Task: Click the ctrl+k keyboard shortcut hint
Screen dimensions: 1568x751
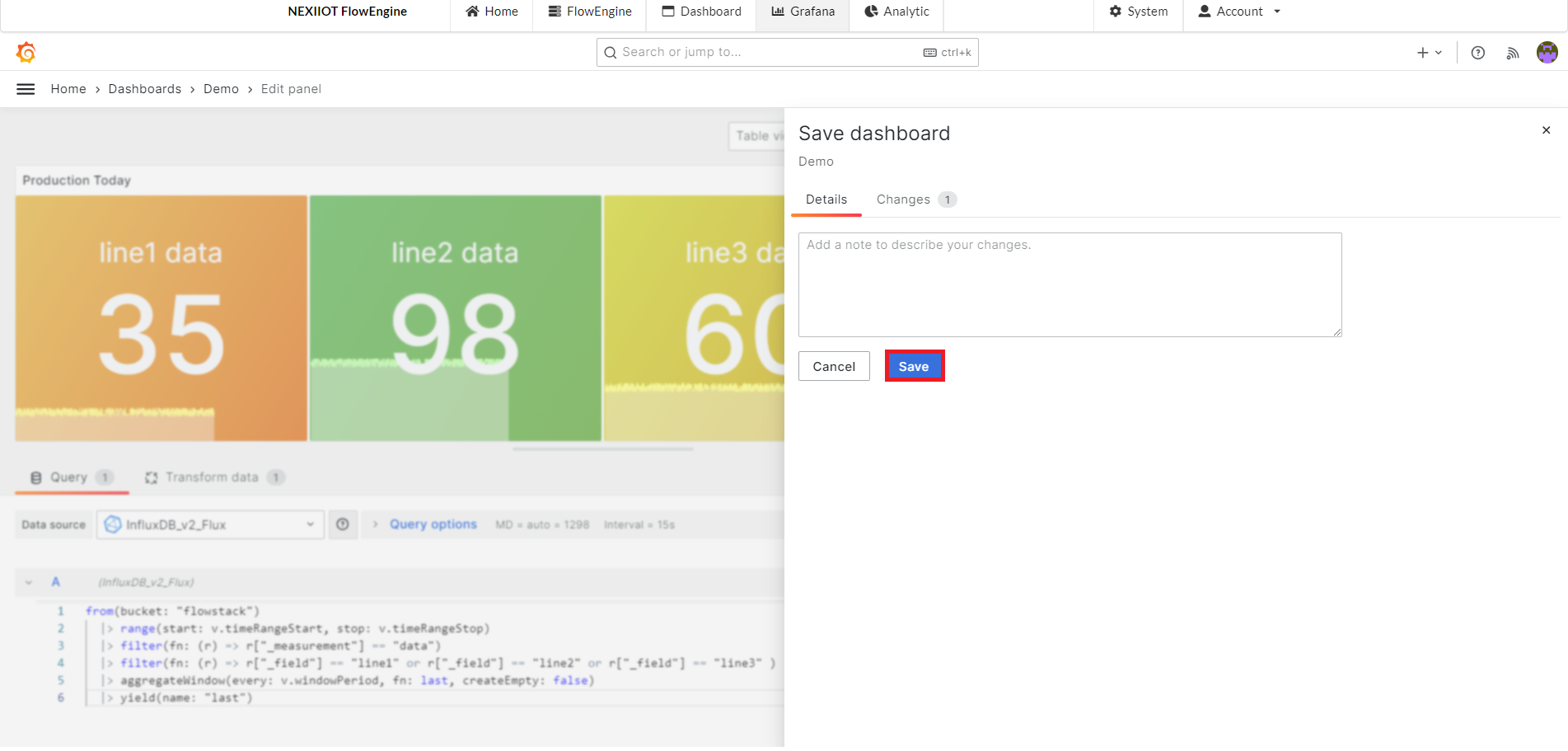Action: coord(948,52)
